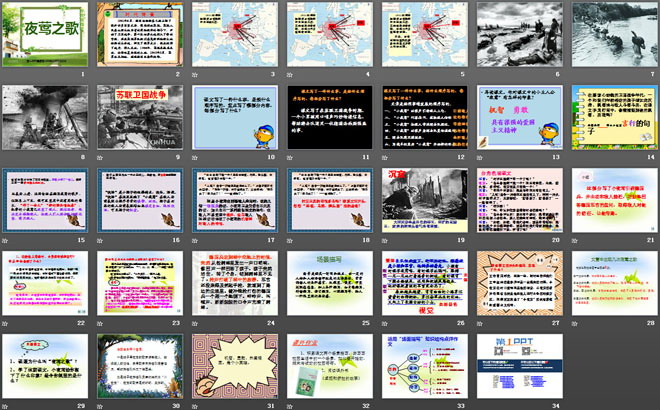Select slide 12 black slide with numbered list
The image size is (660, 410).
425,117
